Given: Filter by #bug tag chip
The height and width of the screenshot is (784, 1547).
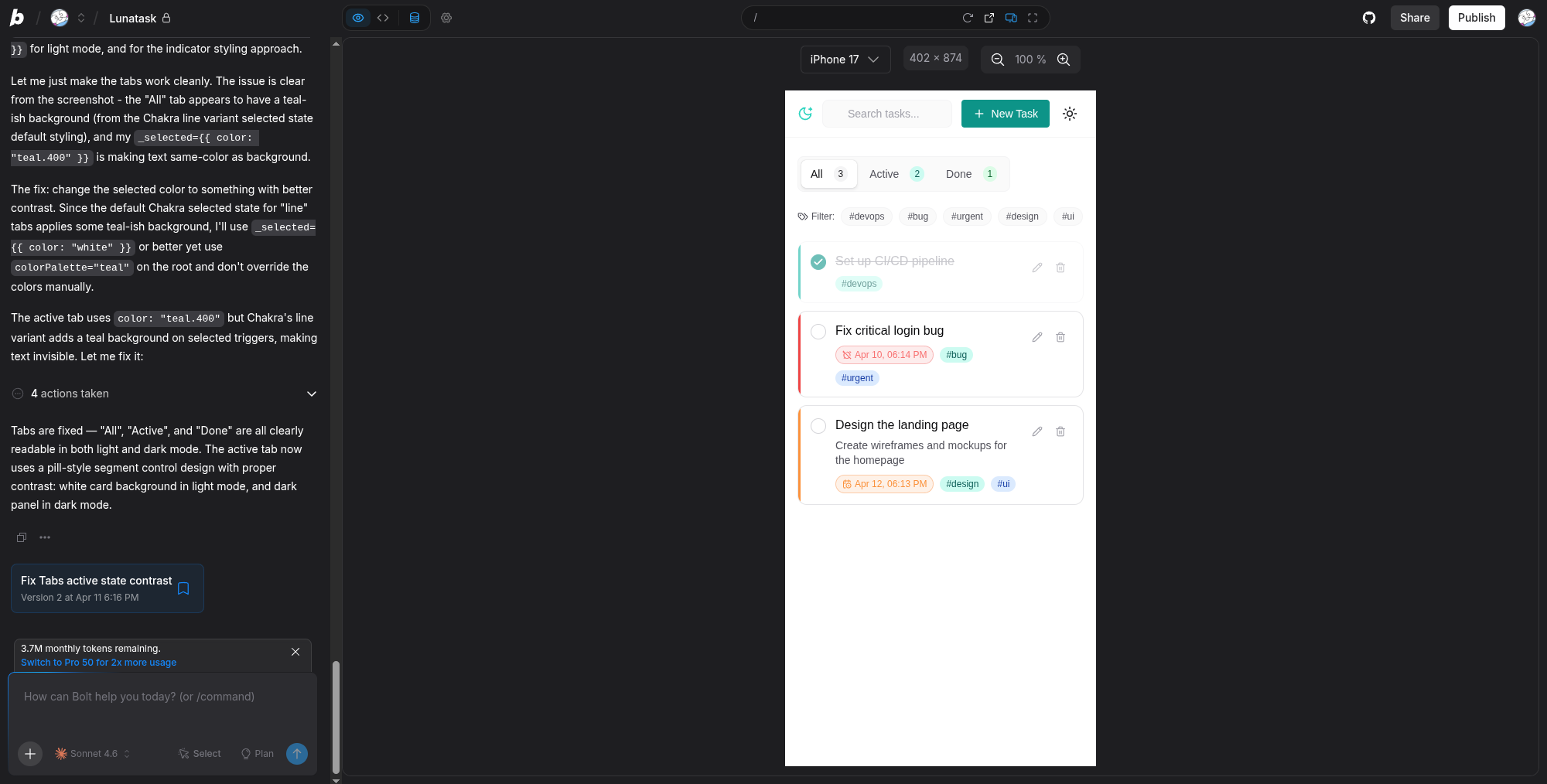Looking at the screenshot, I should tap(917, 216).
